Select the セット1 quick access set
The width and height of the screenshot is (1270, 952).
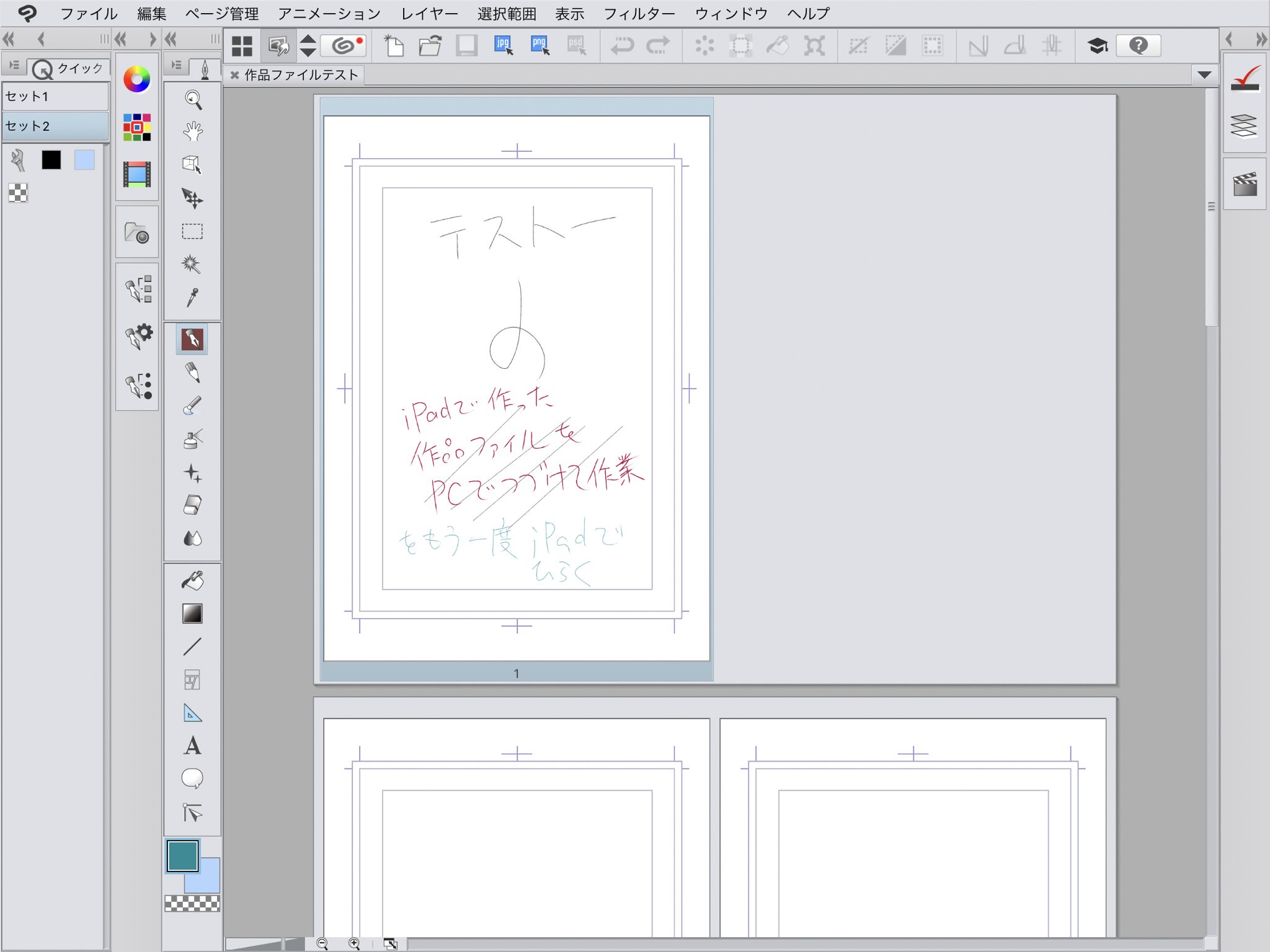pos(56,96)
